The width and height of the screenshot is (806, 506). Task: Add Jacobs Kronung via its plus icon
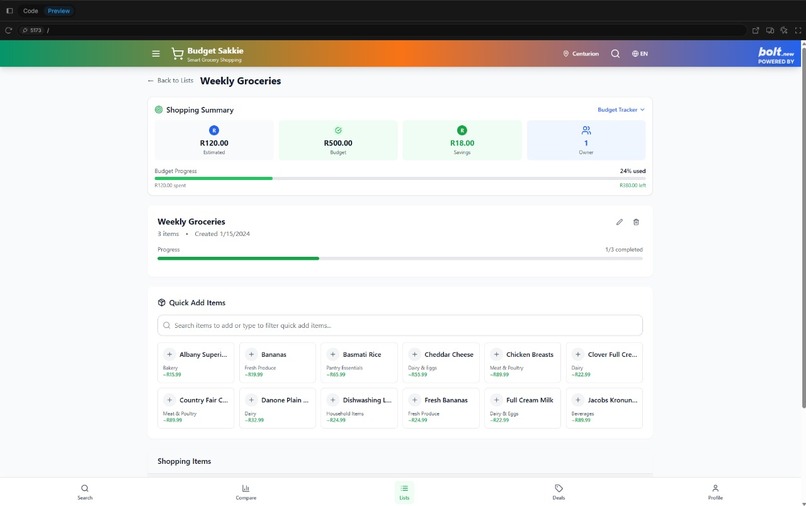[x=578, y=400]
